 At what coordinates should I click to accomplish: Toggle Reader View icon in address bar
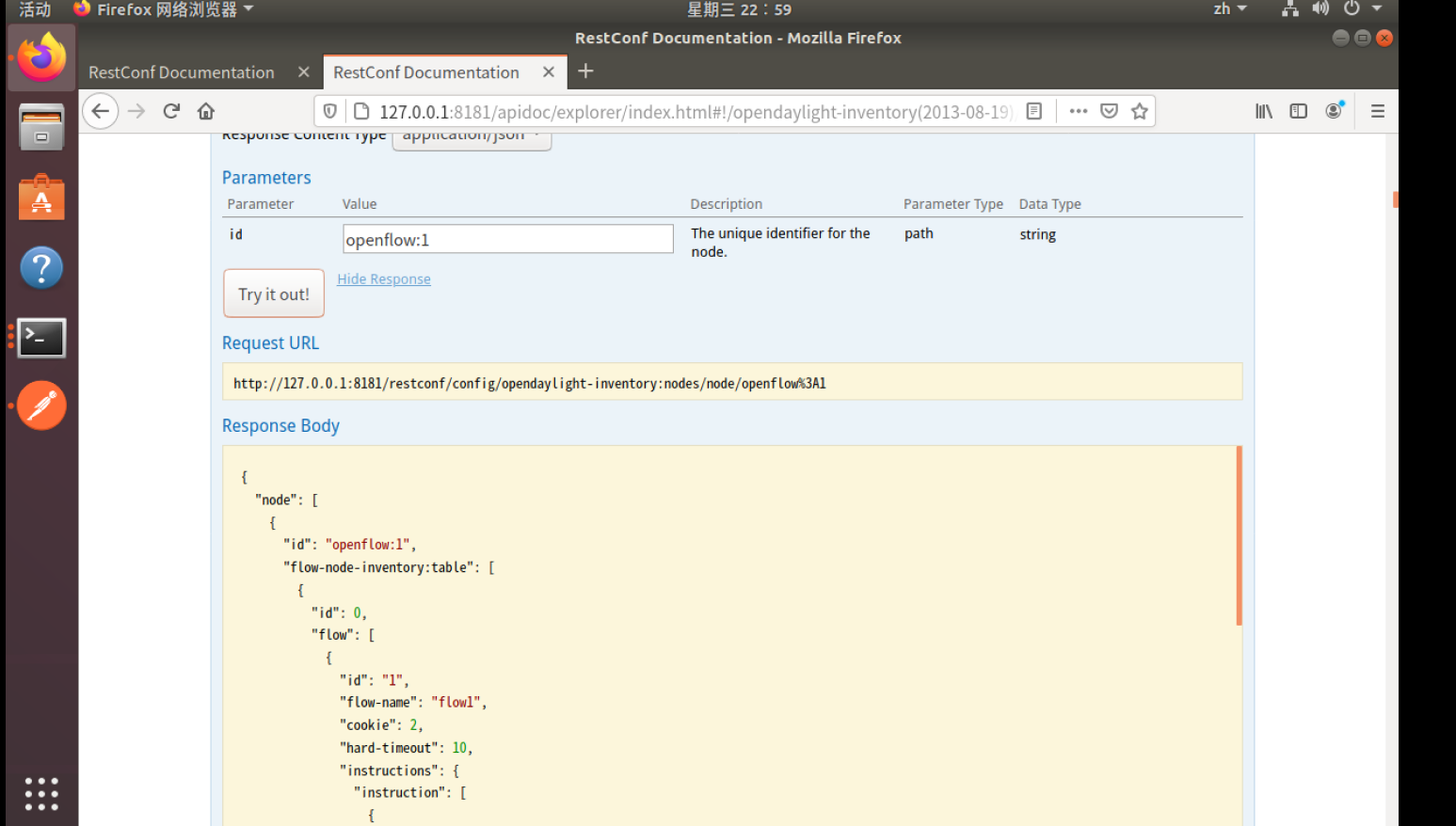pyautogui.click(x=1034, y=111)
